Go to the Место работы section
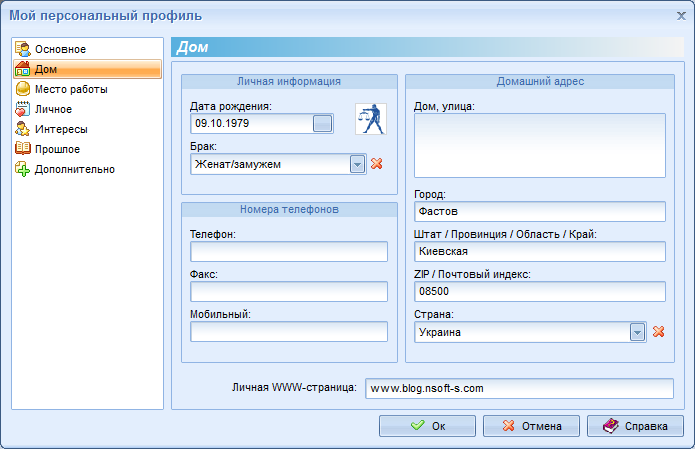Image resolution: width=695 pixels, height=449 pixels. coord(71,89)
